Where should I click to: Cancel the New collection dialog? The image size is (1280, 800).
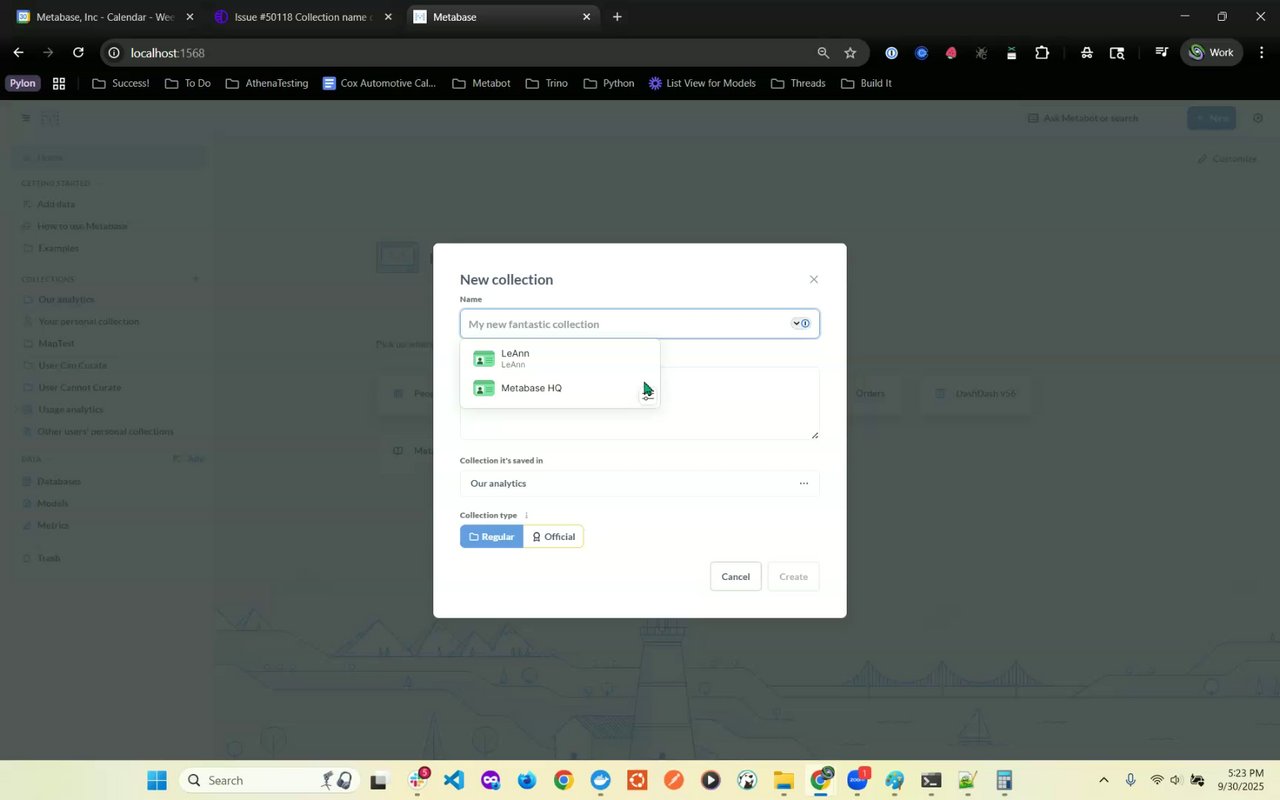[736, 576]
